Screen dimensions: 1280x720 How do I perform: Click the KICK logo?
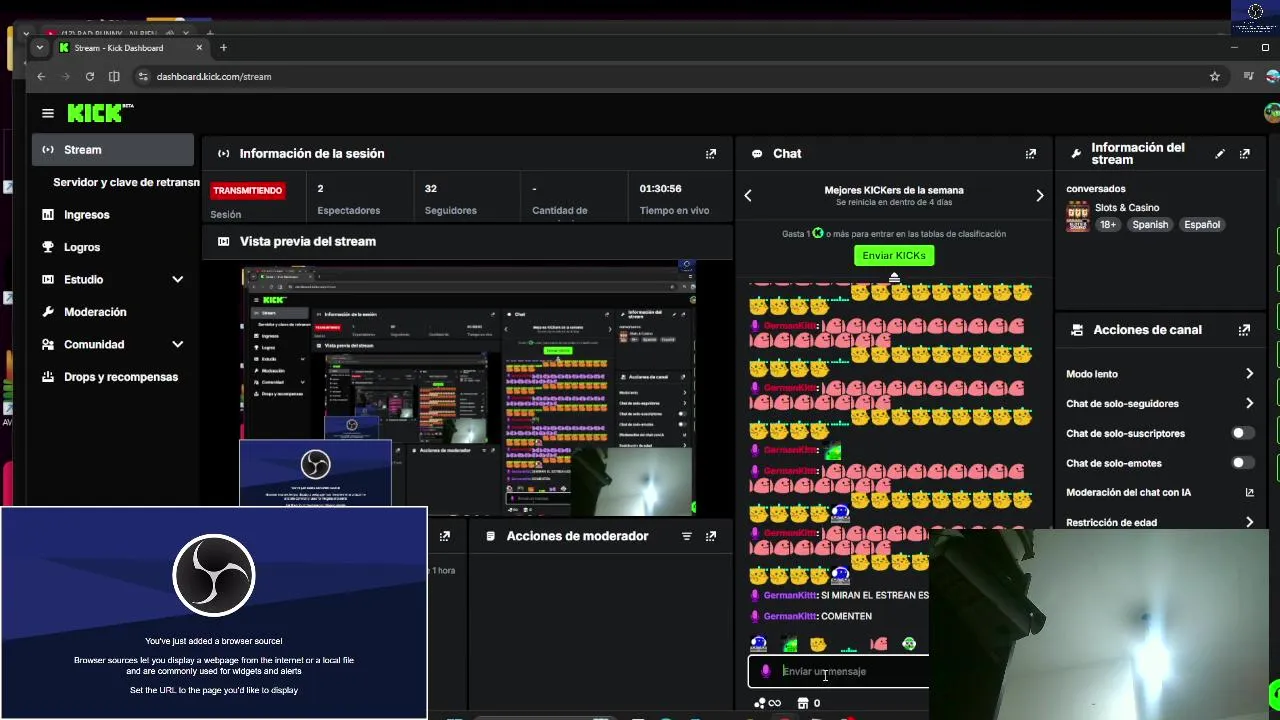pos(99,113)
